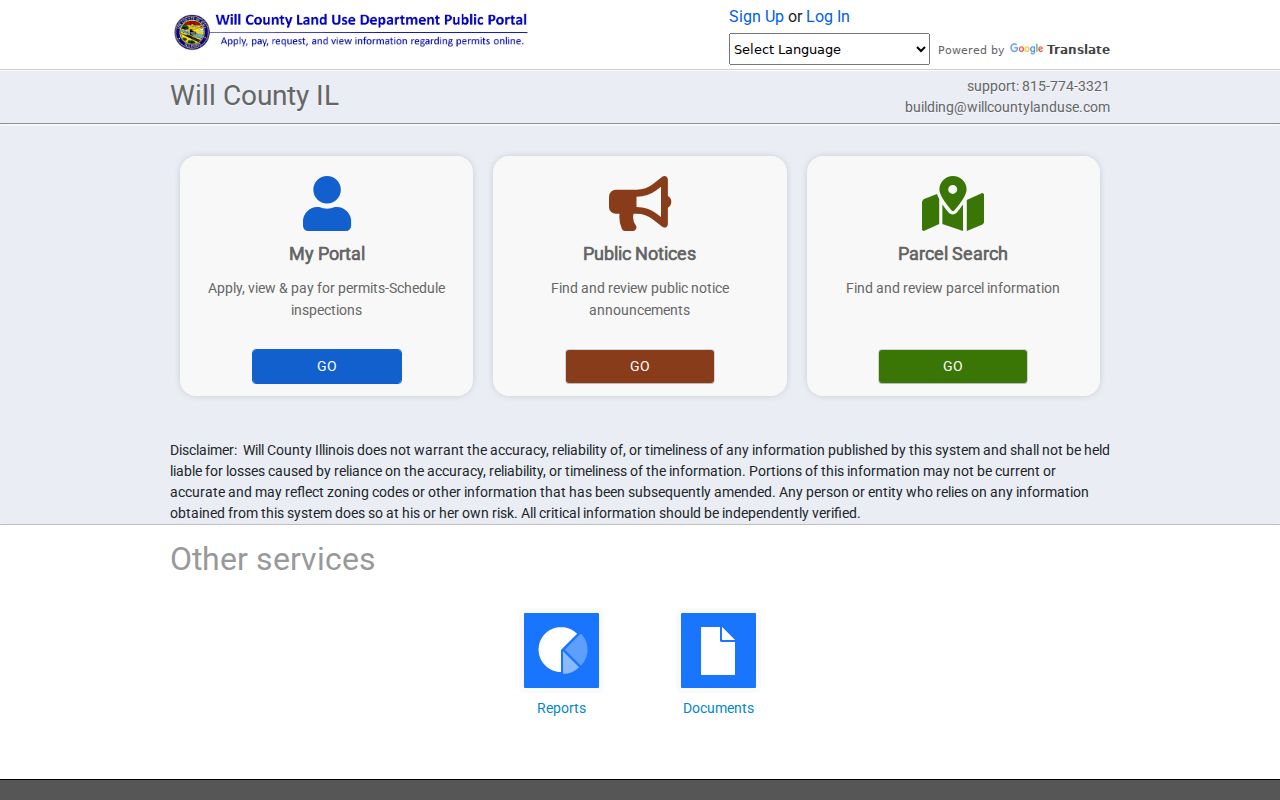1280x800 pixels.
Task: Click 'Find and review public notice announcements' text
Action: 640,299
